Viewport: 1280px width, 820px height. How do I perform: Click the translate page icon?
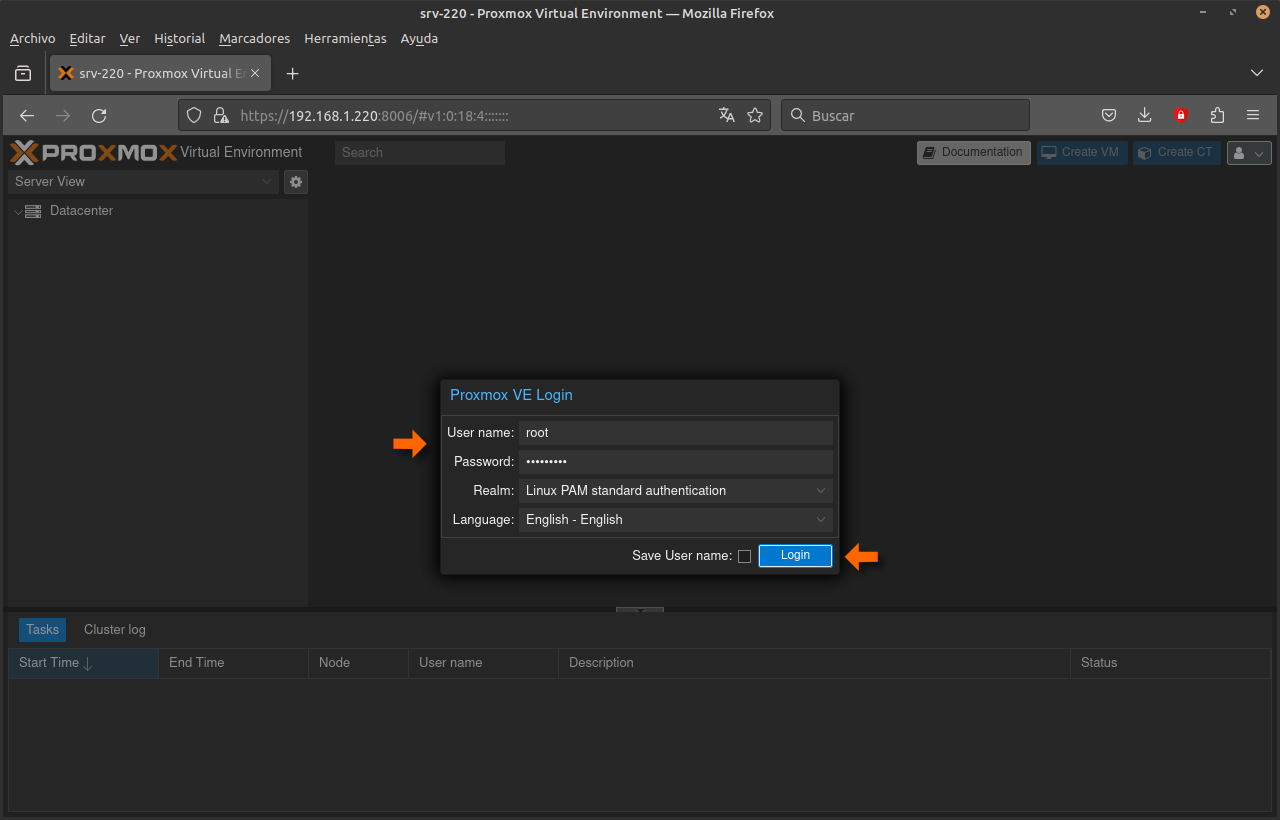point(727,115)
